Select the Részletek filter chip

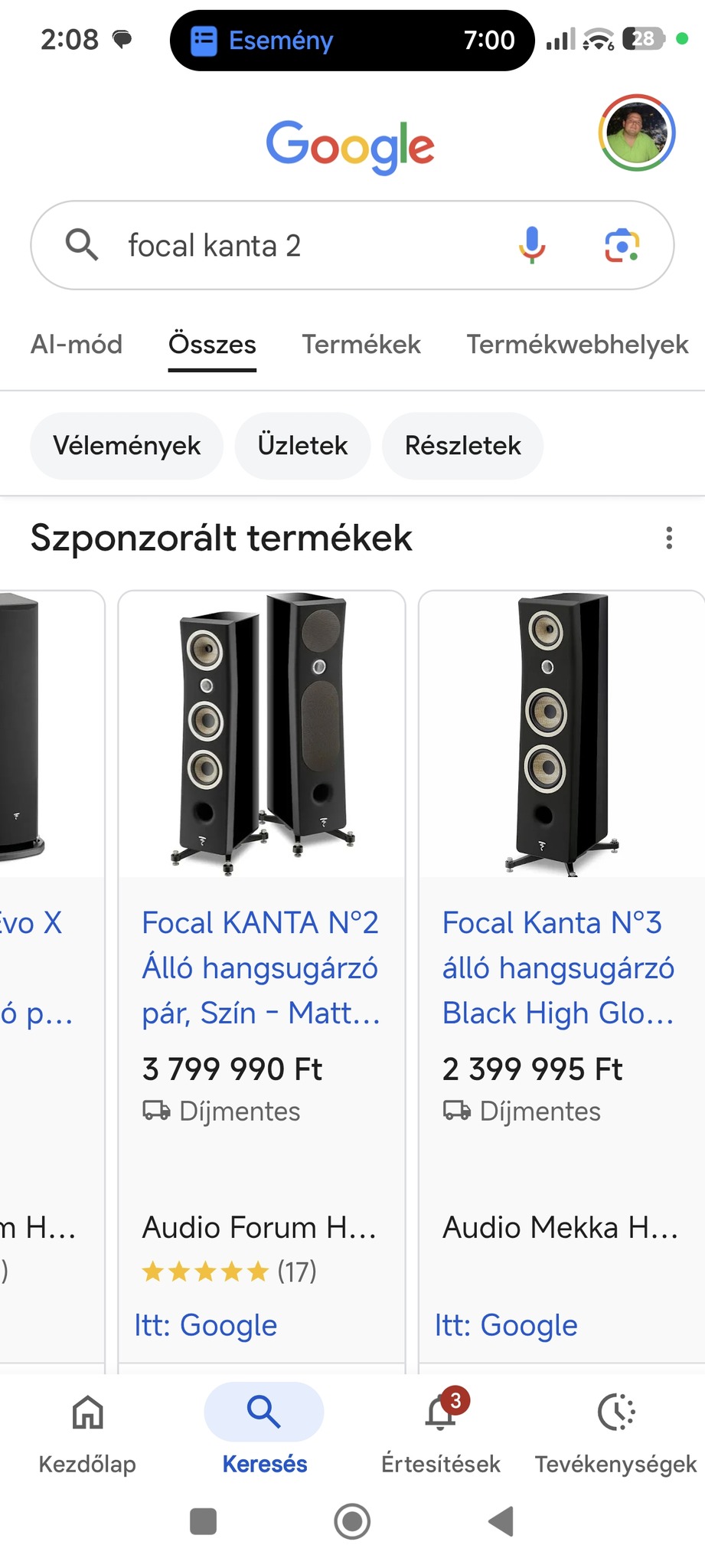click(x=462, y=446)
